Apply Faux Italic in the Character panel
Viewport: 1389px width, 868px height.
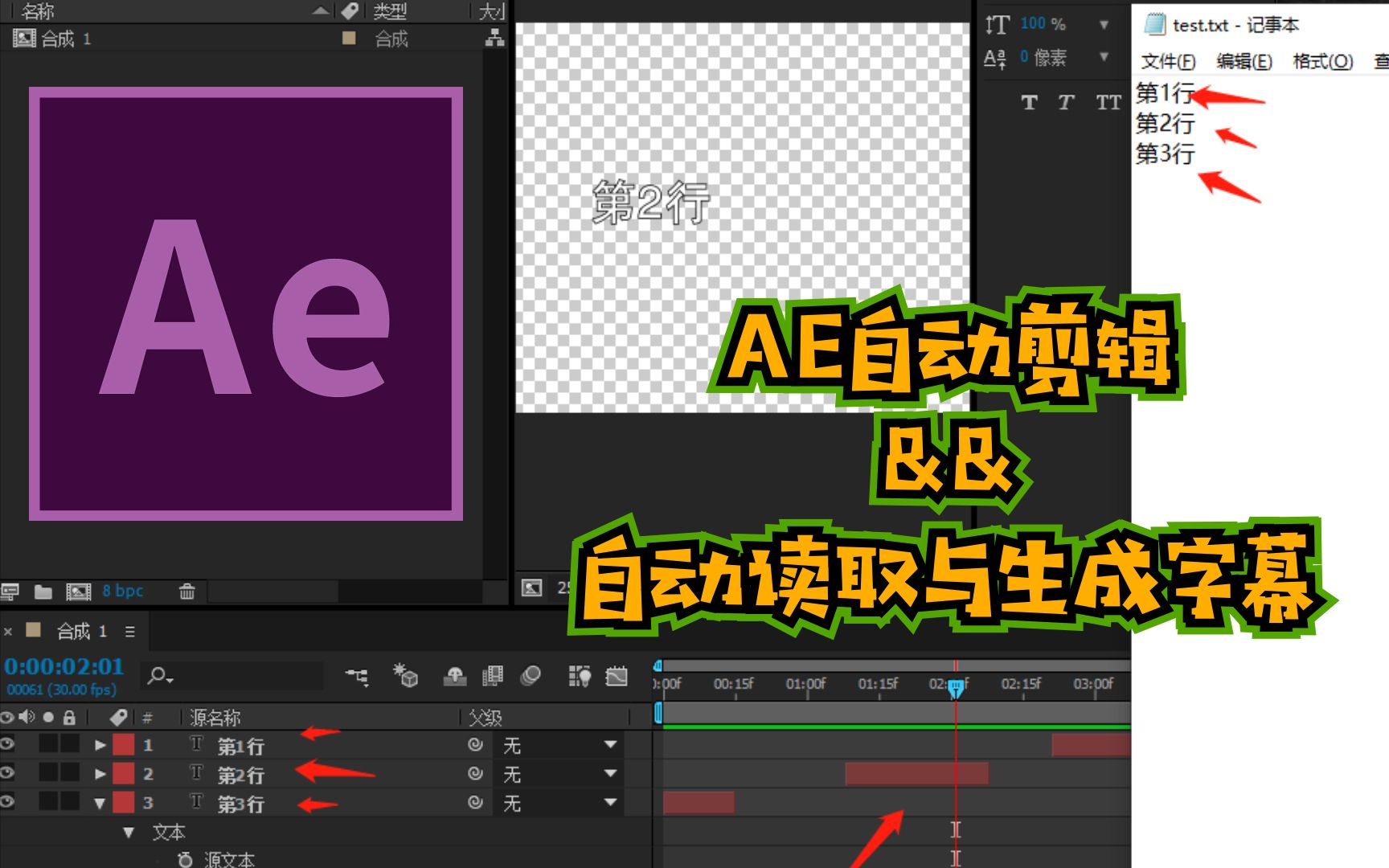[1066, 102]
